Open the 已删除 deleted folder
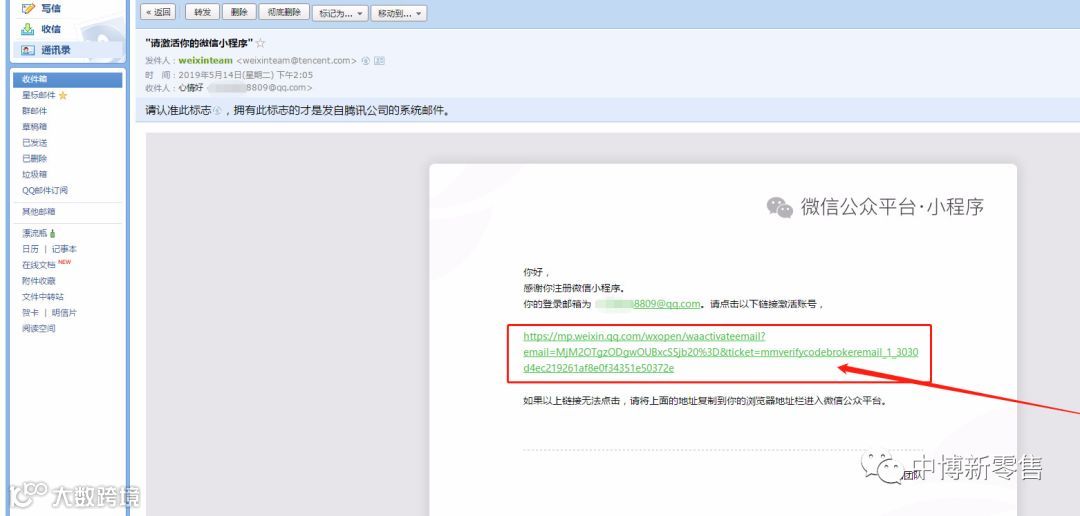The height and width of the screenshot is (516, 1080). point(34,158)
